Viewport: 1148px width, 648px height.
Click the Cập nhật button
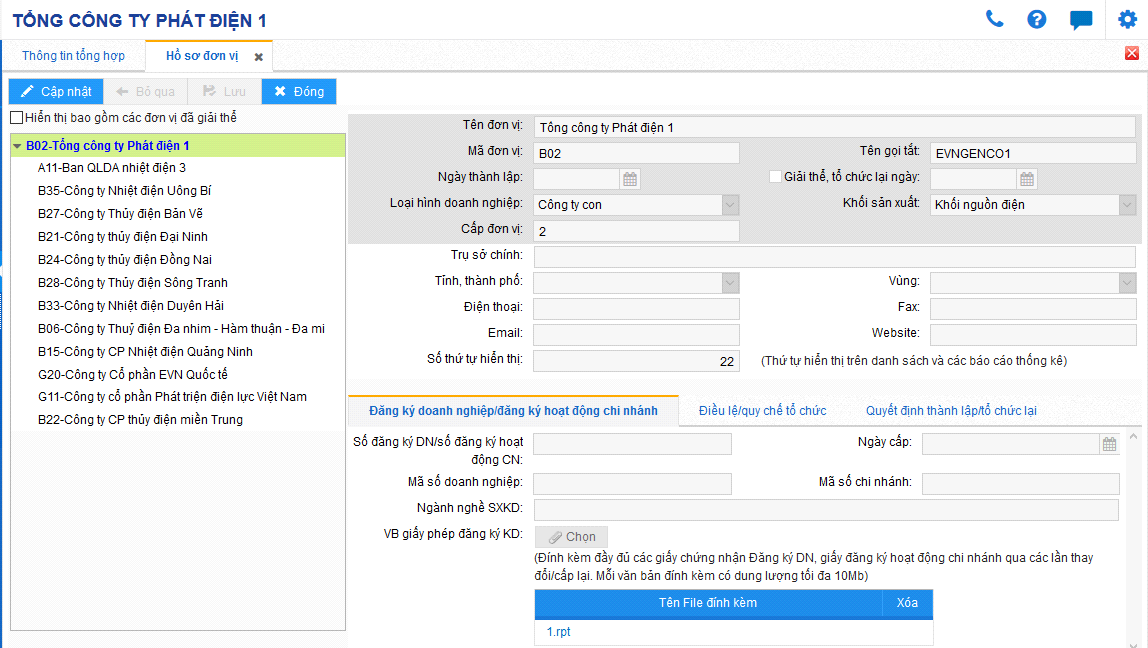click(56, 92)
